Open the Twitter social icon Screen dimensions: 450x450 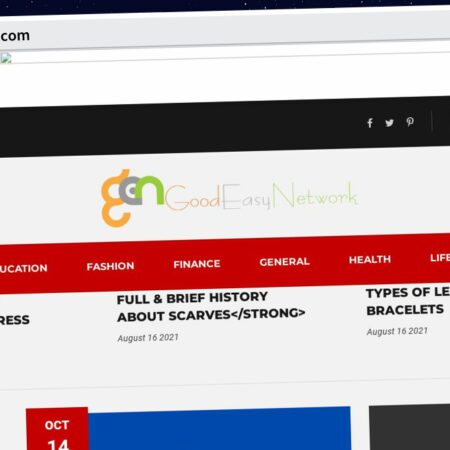pyautogui.click(x=389, y=123)
